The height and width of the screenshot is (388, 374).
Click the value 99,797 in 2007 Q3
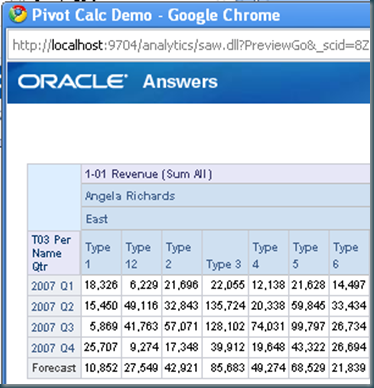click(308, 326)
